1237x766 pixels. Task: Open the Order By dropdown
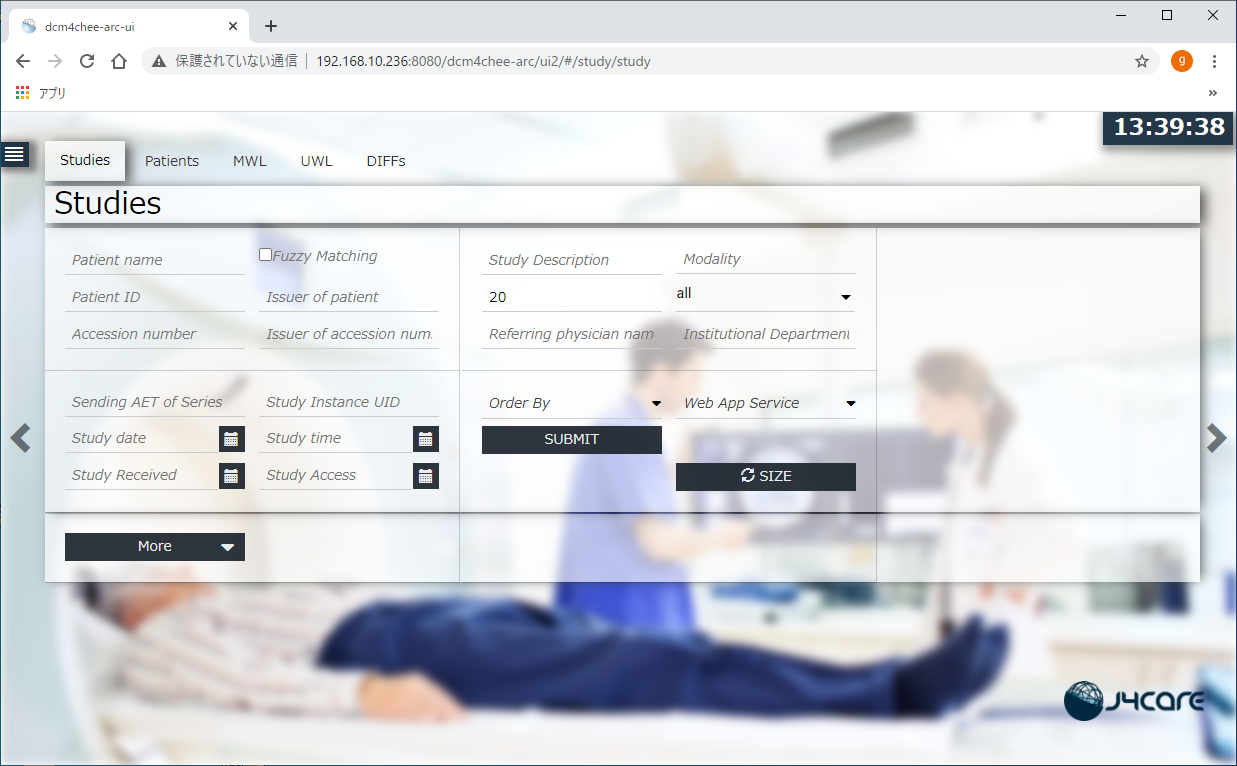click(x=571, y=403)
